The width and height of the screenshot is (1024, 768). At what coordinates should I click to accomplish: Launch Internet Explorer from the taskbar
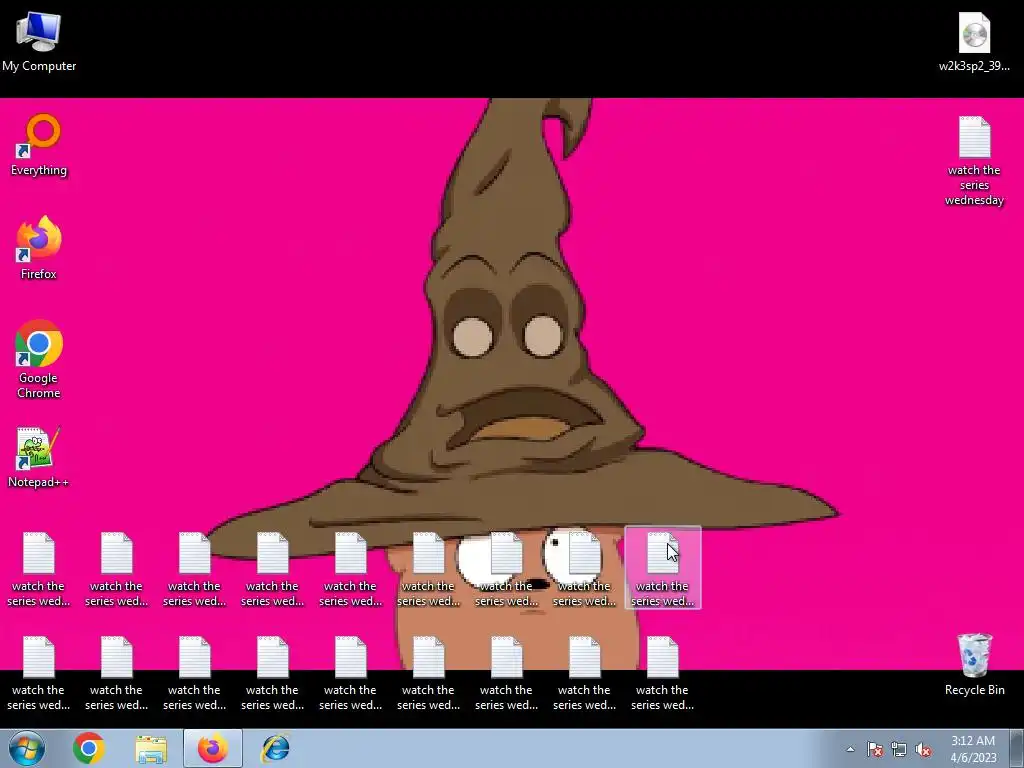click(276, 748)
